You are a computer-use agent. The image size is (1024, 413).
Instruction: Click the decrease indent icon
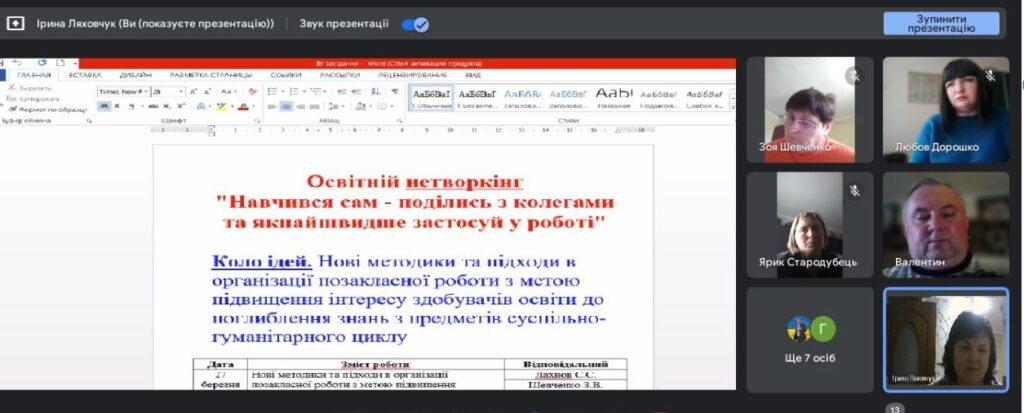[x=342, y=91]
